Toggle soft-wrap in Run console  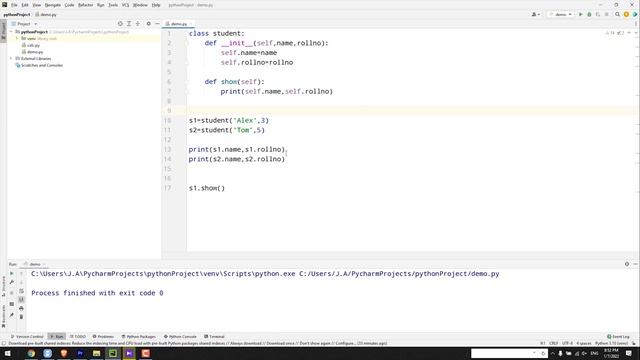(21, 291)
